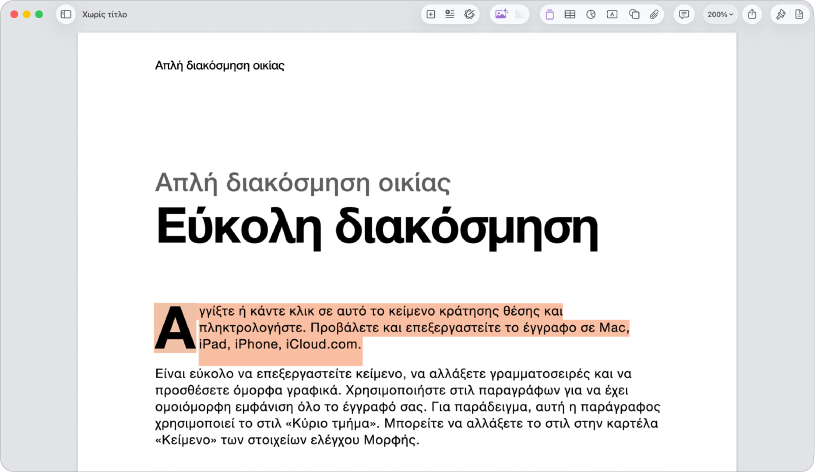Click the gray subtitle 'Απλή διακόσμηση οικίας'
This screenshot has height=473, width=817.
pyautogui.click(x=303, y=182)
